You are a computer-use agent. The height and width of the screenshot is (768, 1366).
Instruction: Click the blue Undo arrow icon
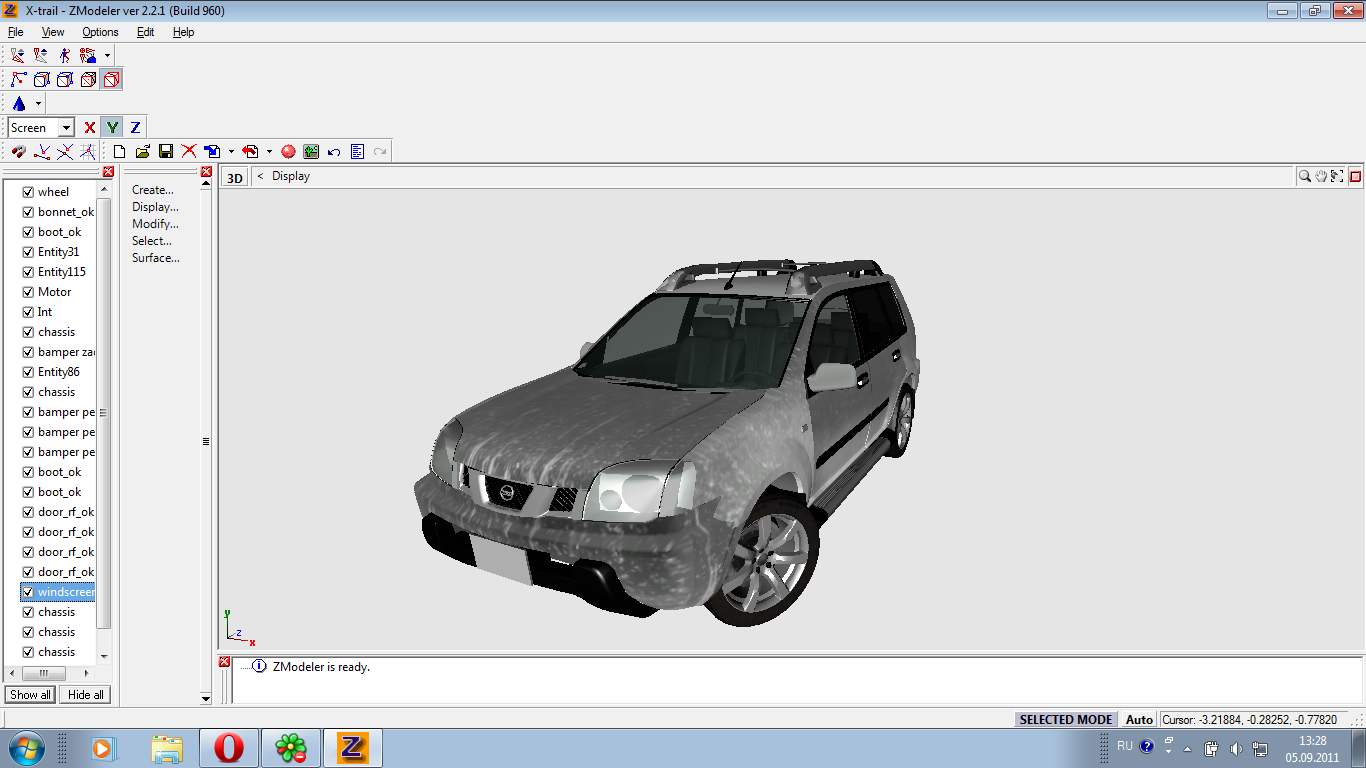click(x=334, y=152)
